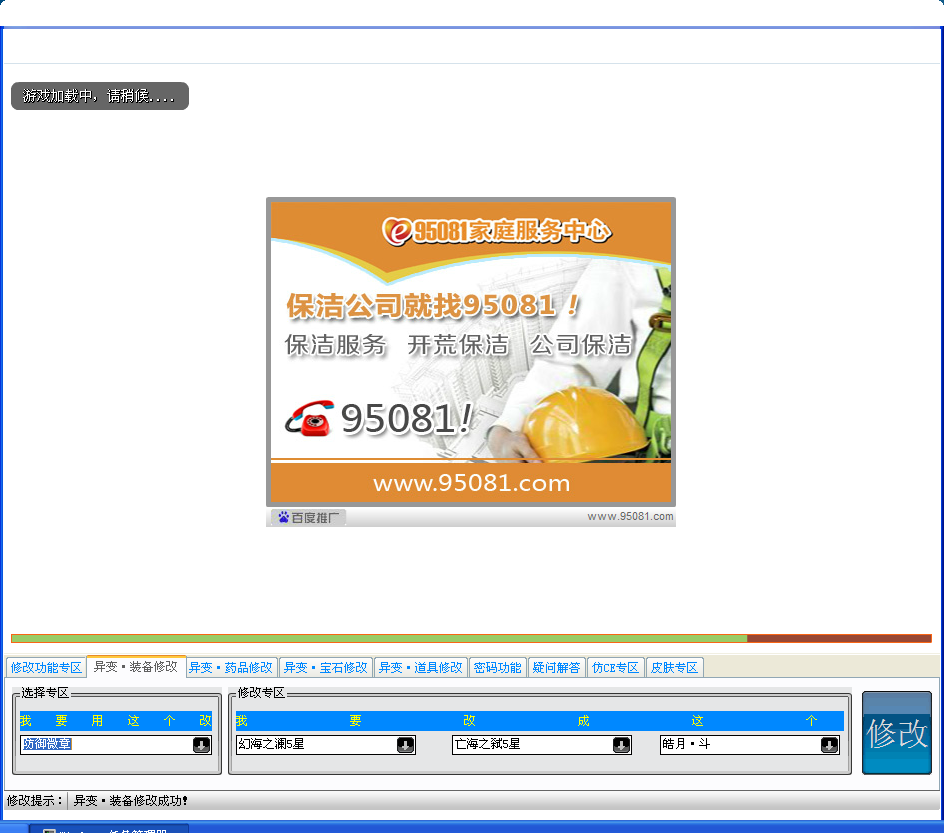The height and width of the screenshot is (833, 944).
Task: Select the 异变·装备修改 tab
Action: click(x=136, y=667)
